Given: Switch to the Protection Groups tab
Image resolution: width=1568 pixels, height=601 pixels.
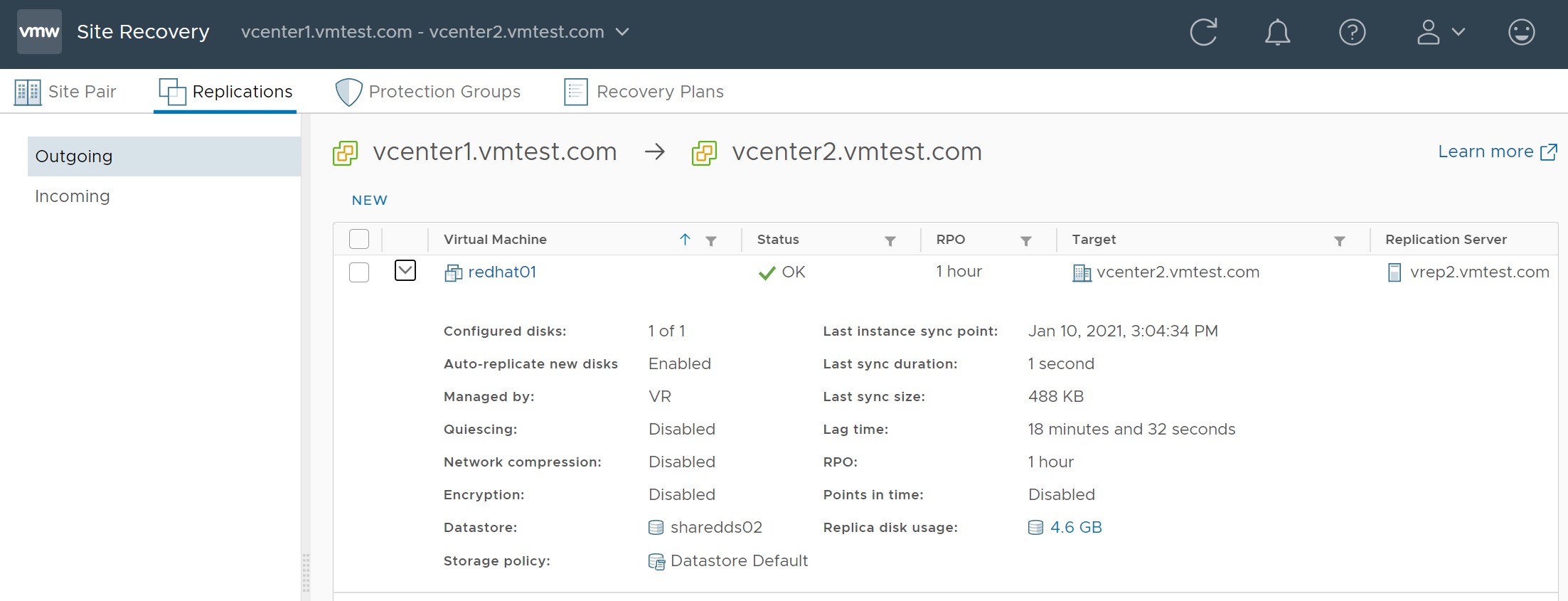Looking at the screenshot, I should click(428, 92).
